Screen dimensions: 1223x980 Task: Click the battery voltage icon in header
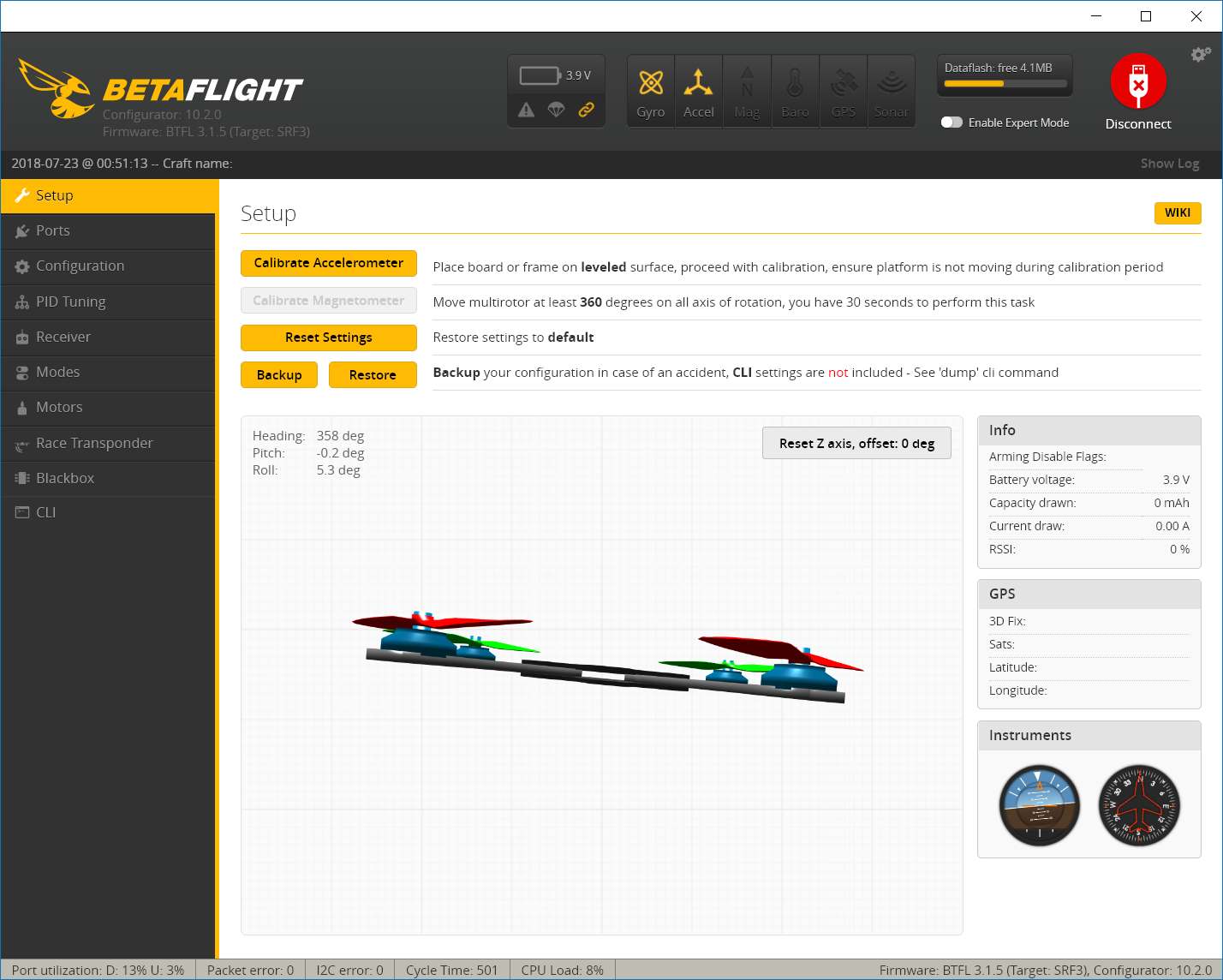[x=540, y=75]
